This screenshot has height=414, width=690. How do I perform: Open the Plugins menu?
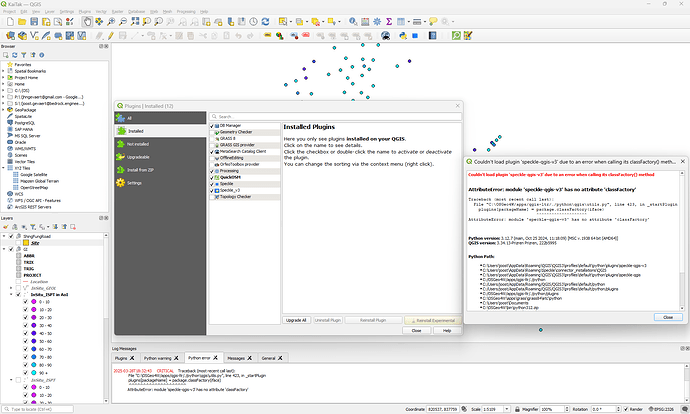click(84, 11)
